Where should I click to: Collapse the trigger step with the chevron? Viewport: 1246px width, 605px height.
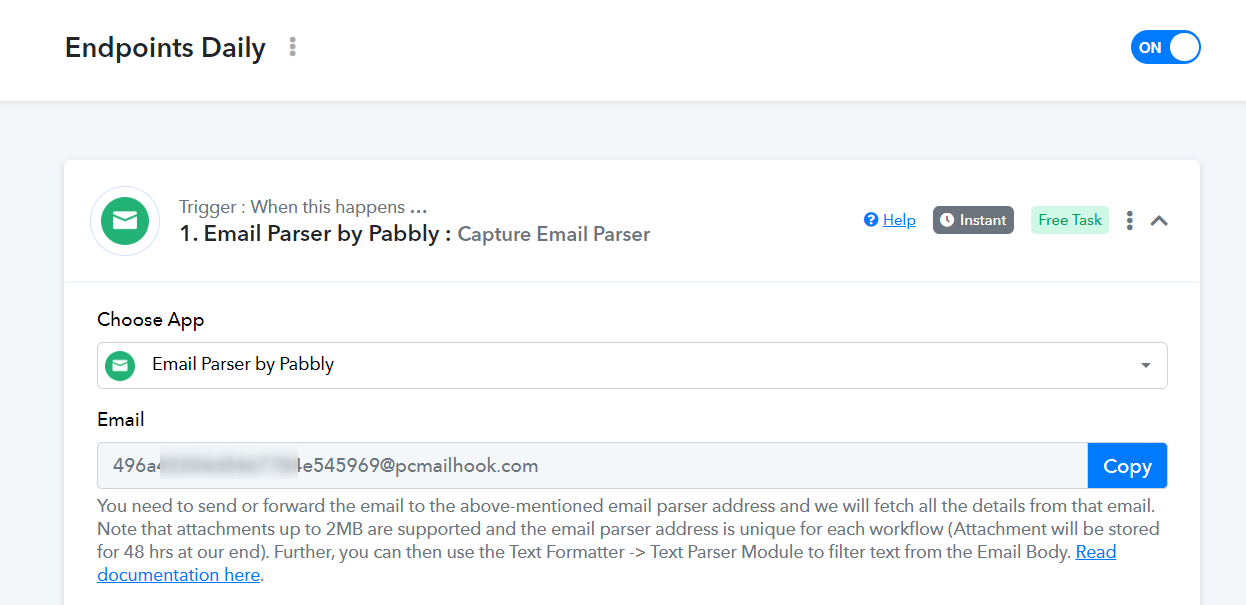click(1159, 220)
